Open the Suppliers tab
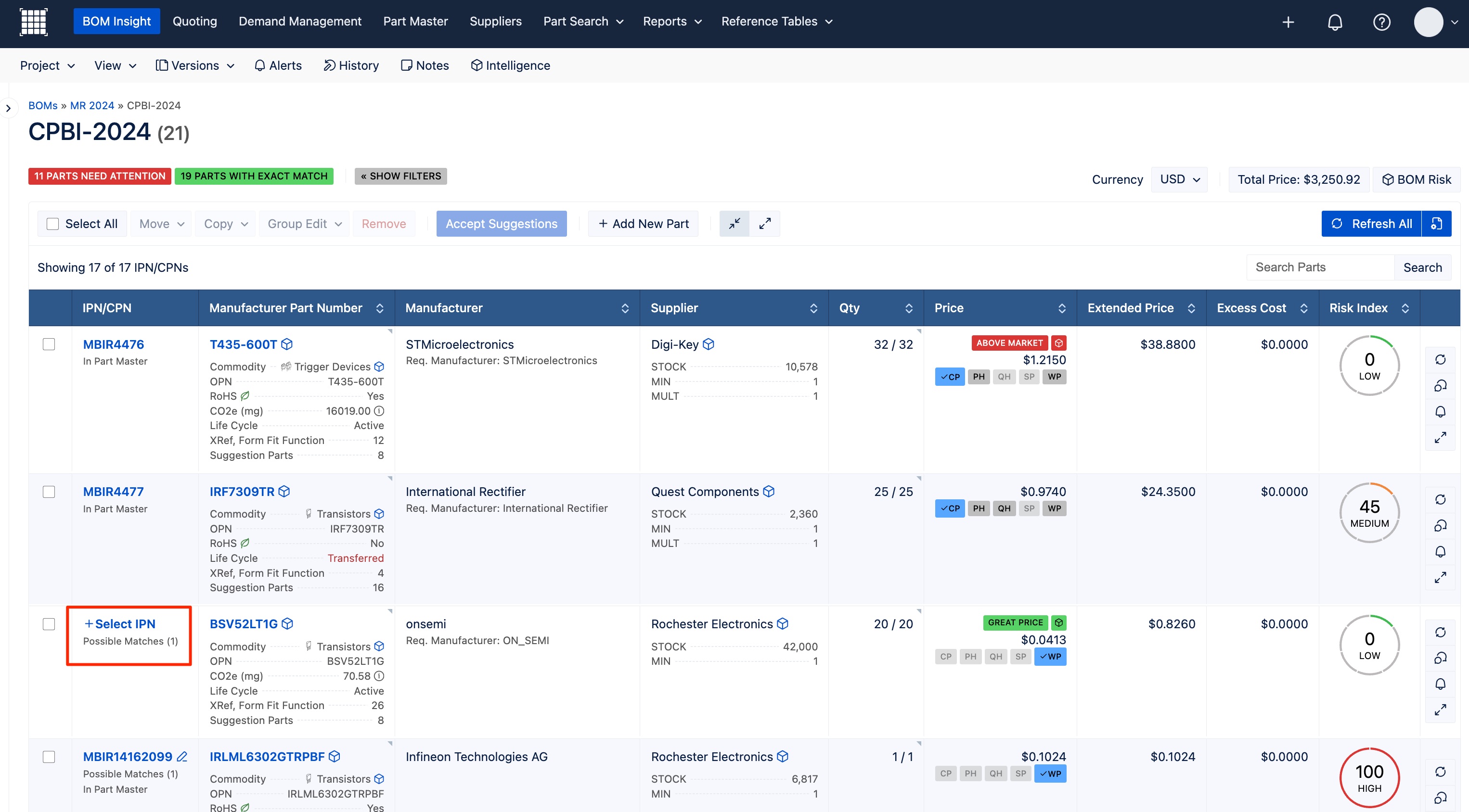The height and width of the screenshot is (812, 1469). coord(496,22)
